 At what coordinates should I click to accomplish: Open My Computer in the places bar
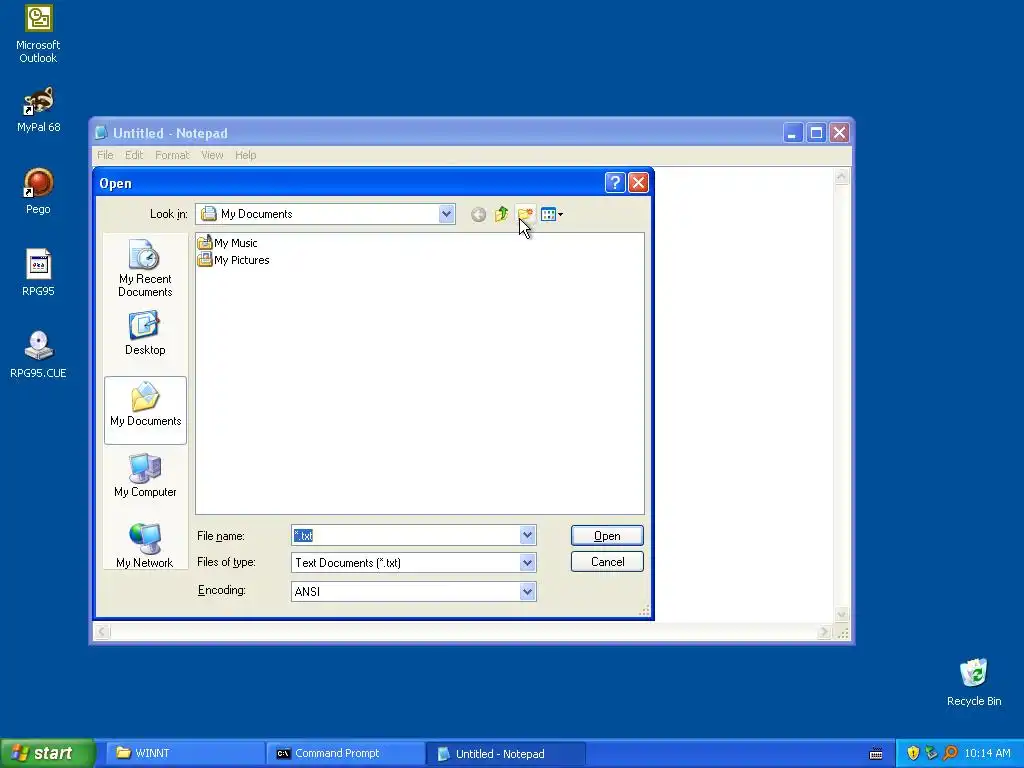pos(145,476)
